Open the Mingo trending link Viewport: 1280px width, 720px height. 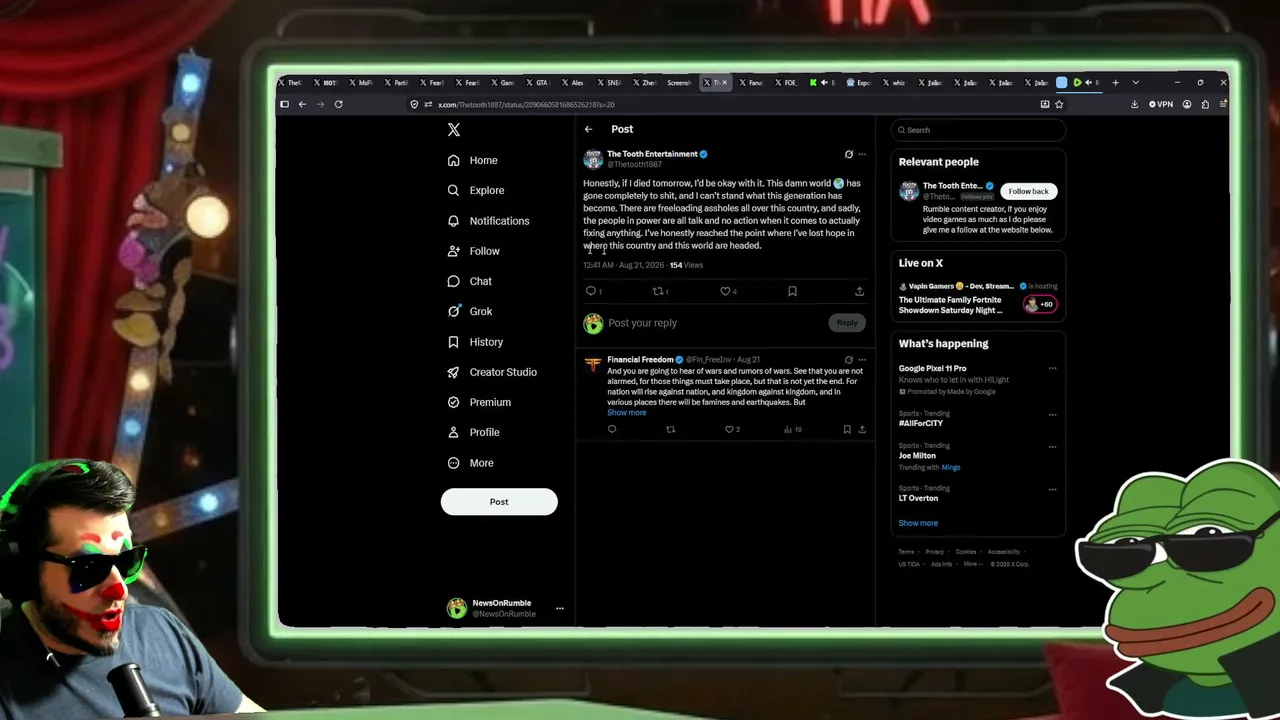[x=951, y=467]
